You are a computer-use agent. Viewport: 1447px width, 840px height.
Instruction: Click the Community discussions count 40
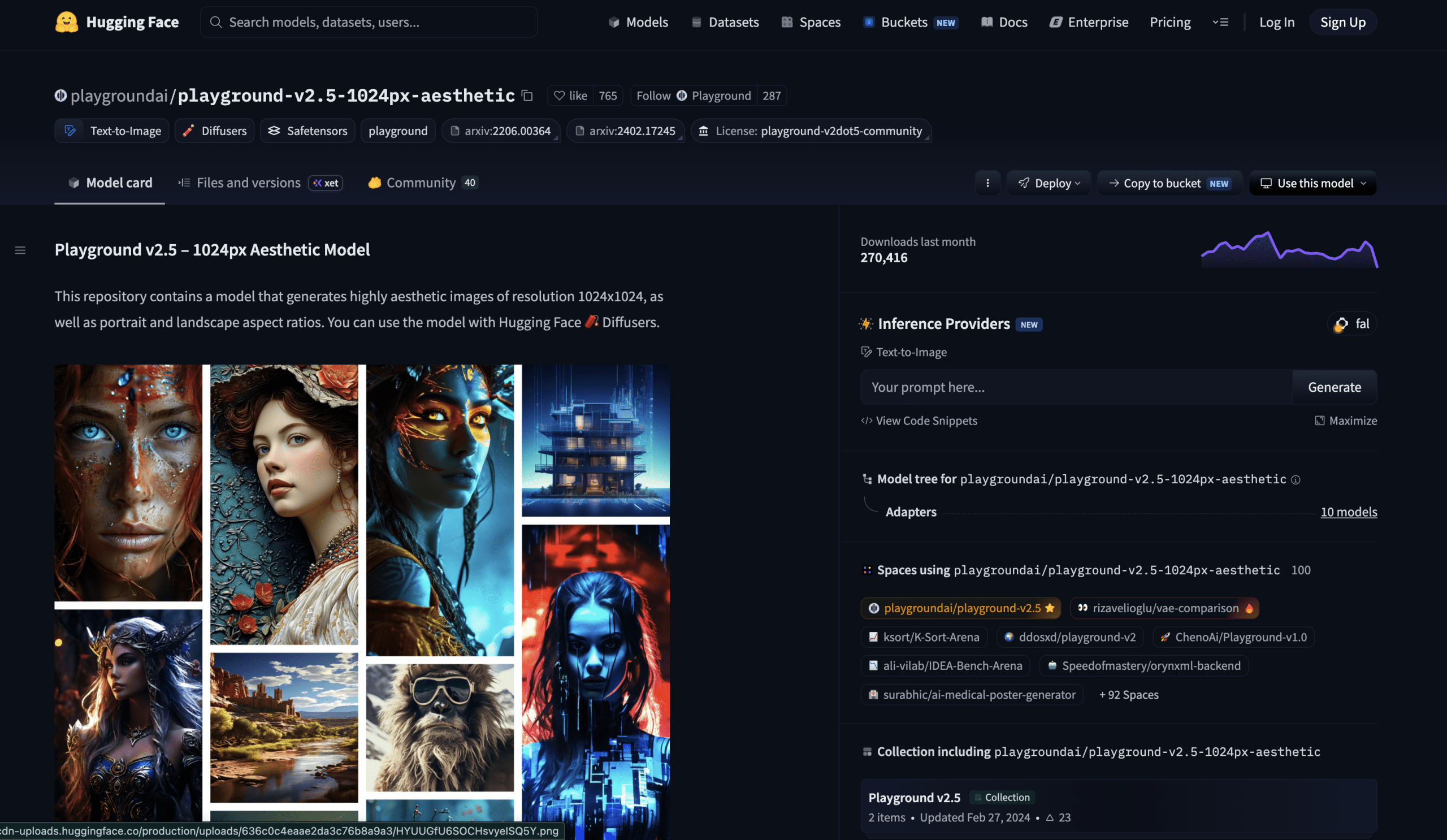pyautogui.click(x=470, y=183)
